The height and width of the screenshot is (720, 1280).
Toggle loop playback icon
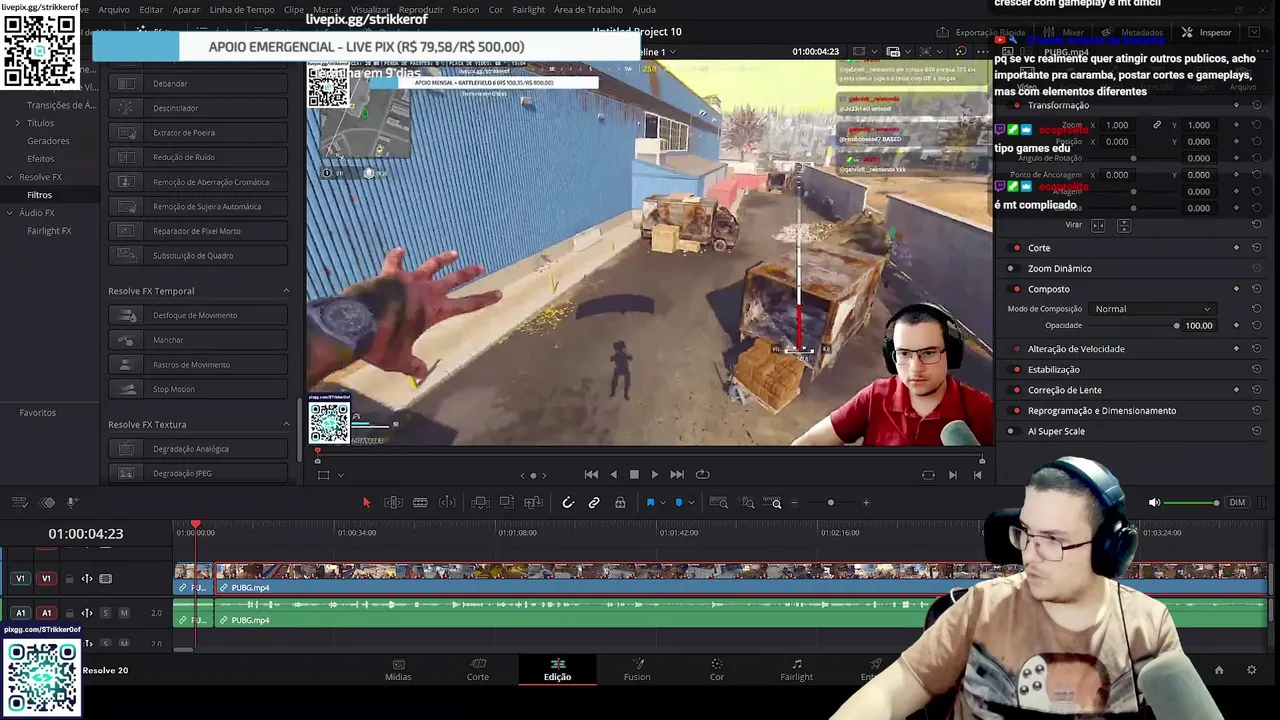pos(702,475)
